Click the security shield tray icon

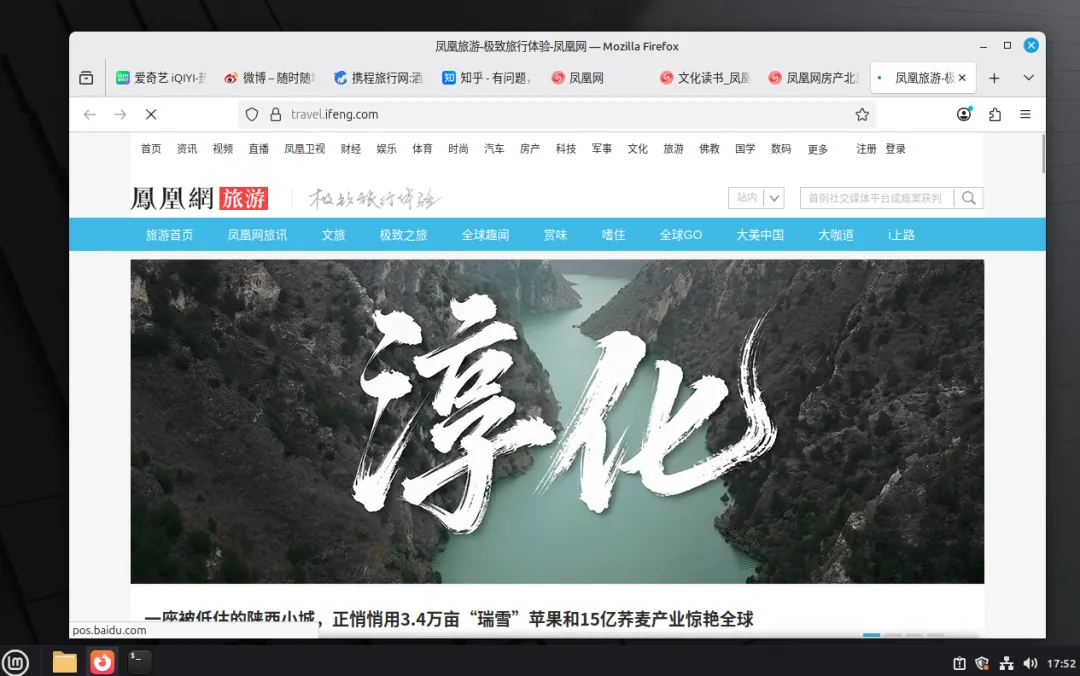(982, 663)
